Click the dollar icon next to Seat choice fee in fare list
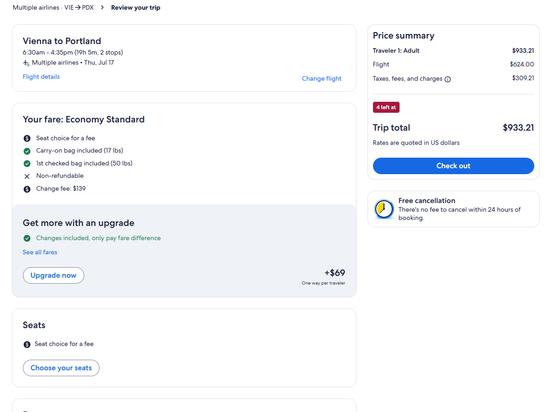559x412 pixels. pyautogui.click(x=27, y=138)
